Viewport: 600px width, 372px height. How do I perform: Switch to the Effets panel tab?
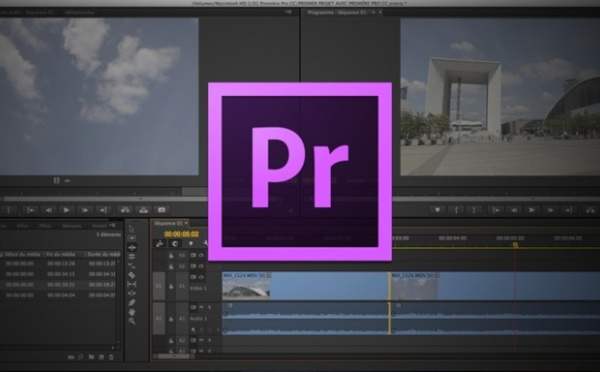[x=45, y=226]
